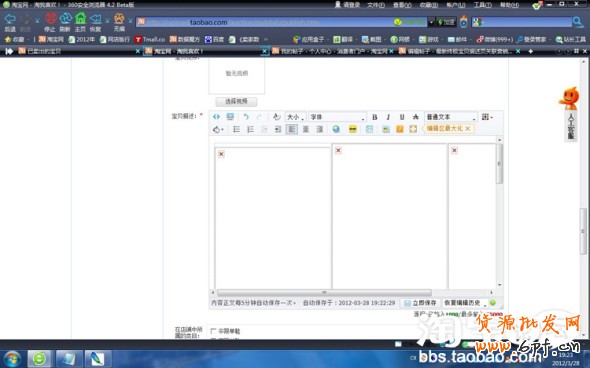
Task: Refresh page with 刷新 button
Action: pos(65,21)
